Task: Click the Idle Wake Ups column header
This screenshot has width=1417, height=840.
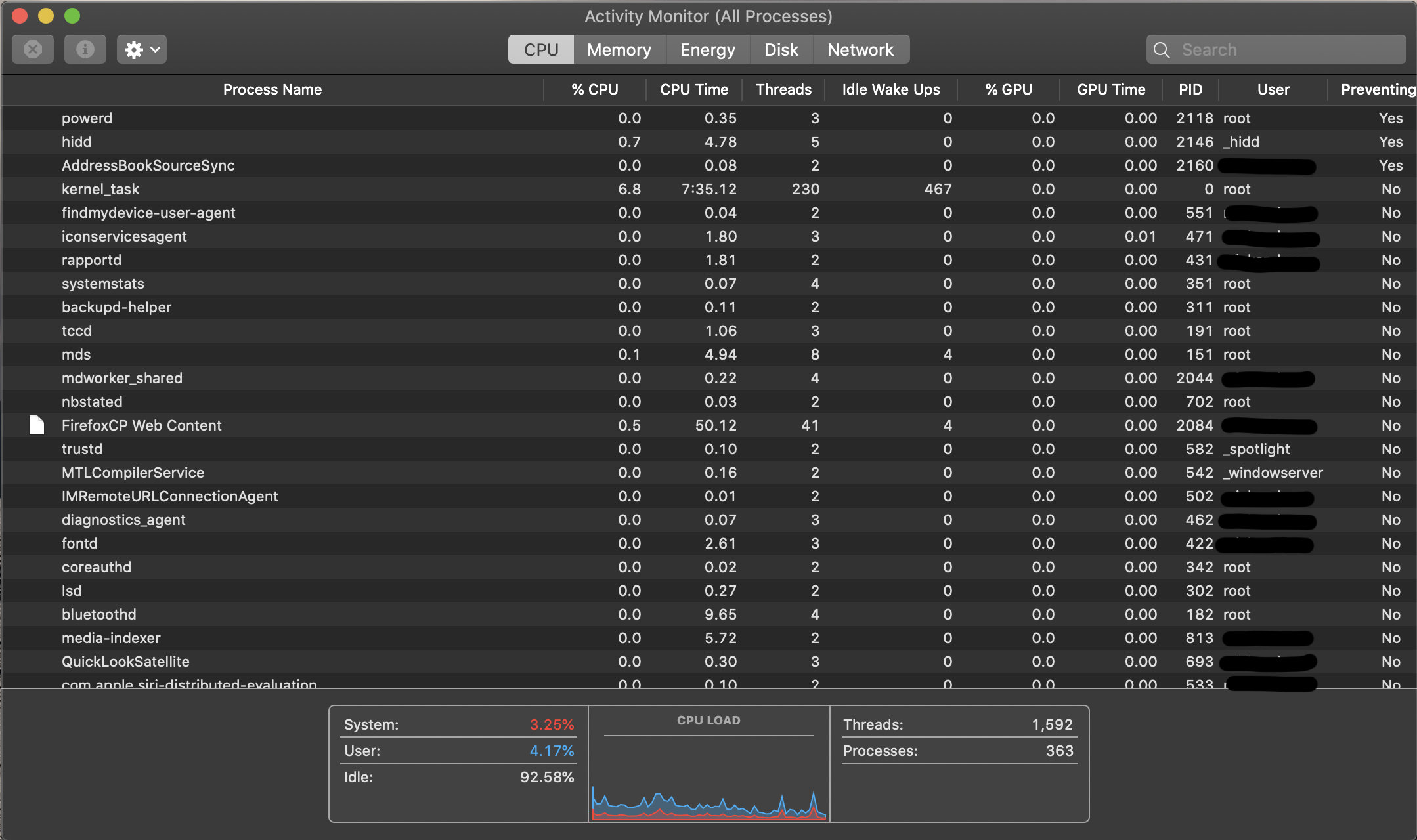Action: [x=890, y=89]
